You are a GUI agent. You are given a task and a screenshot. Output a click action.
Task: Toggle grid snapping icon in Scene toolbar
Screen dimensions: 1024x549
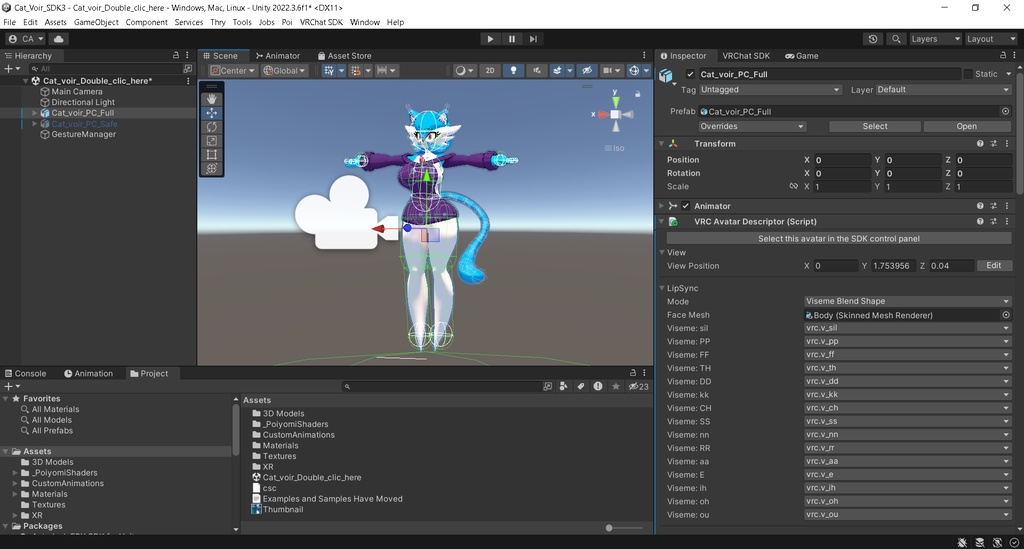pyautogui.click(x=356, y=71)
